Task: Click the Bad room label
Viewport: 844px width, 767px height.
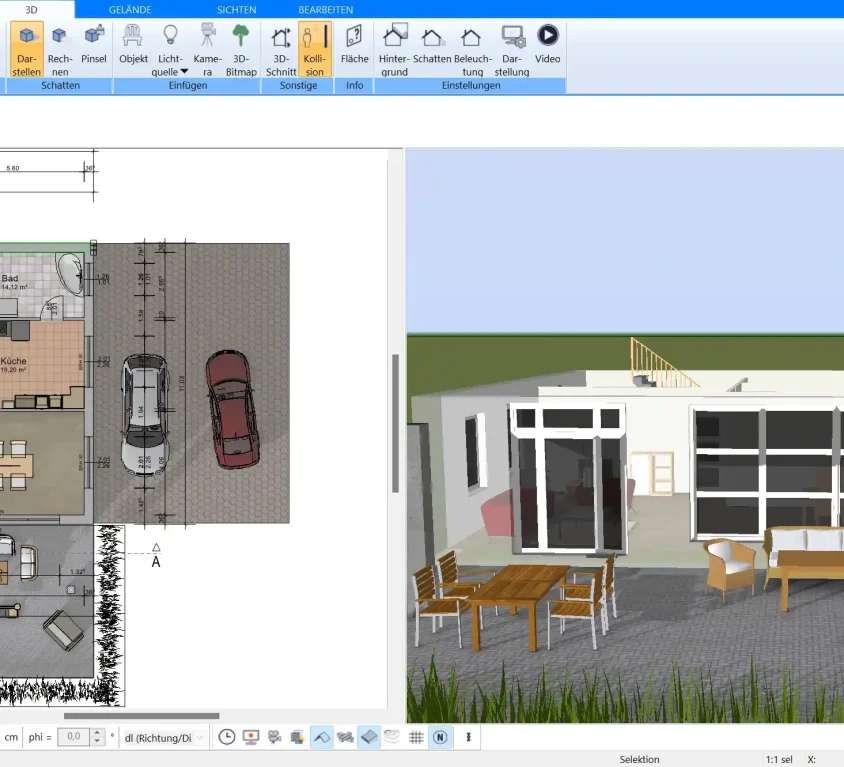Action: pos(10,278)
